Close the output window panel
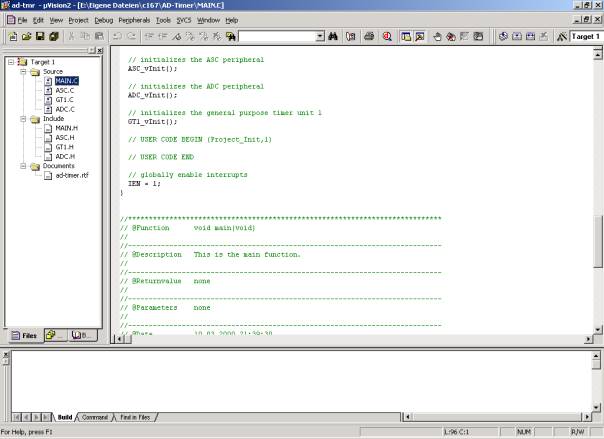 click(x=6, y=355)
